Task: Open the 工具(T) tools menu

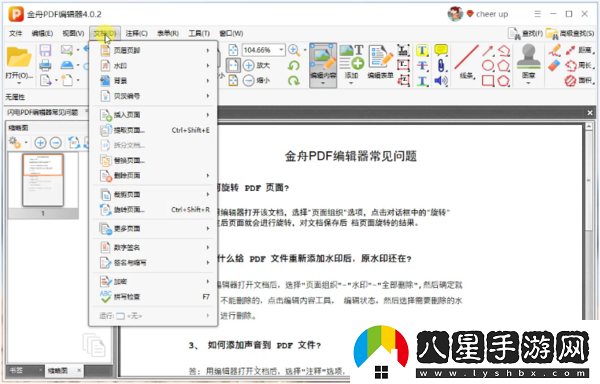Action: [x=199, y=33]
